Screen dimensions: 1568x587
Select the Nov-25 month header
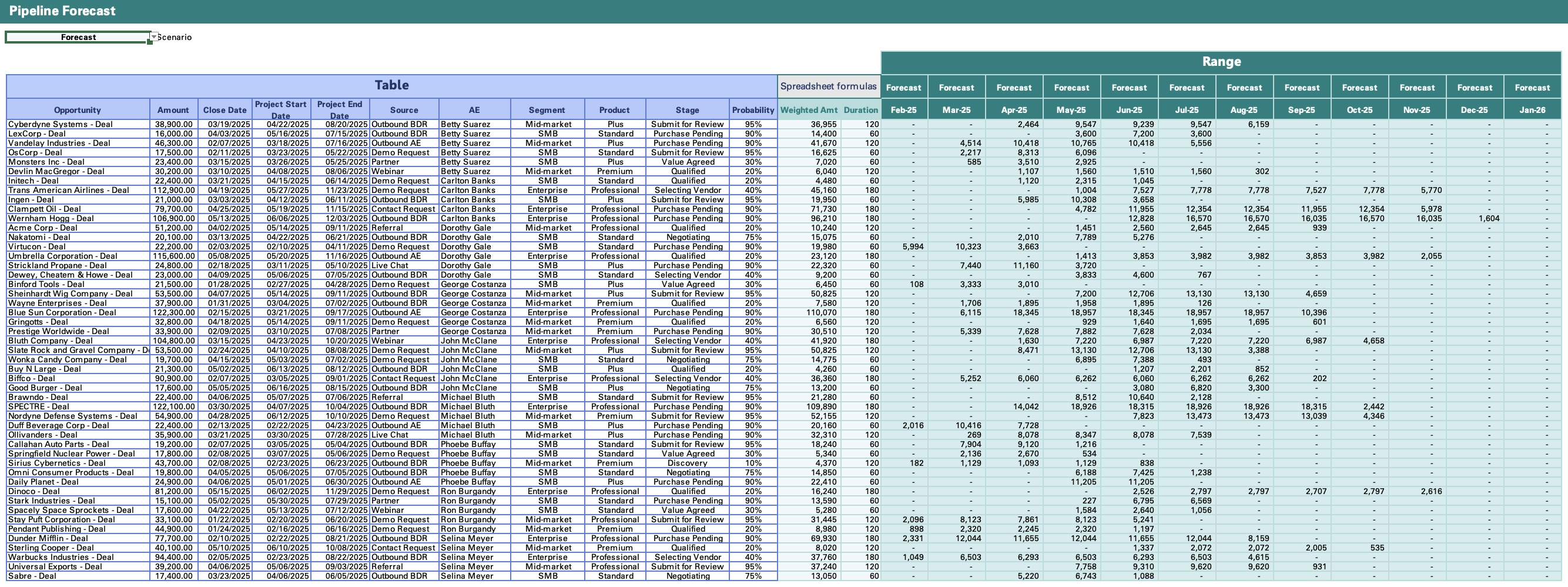coord(1417,109)
